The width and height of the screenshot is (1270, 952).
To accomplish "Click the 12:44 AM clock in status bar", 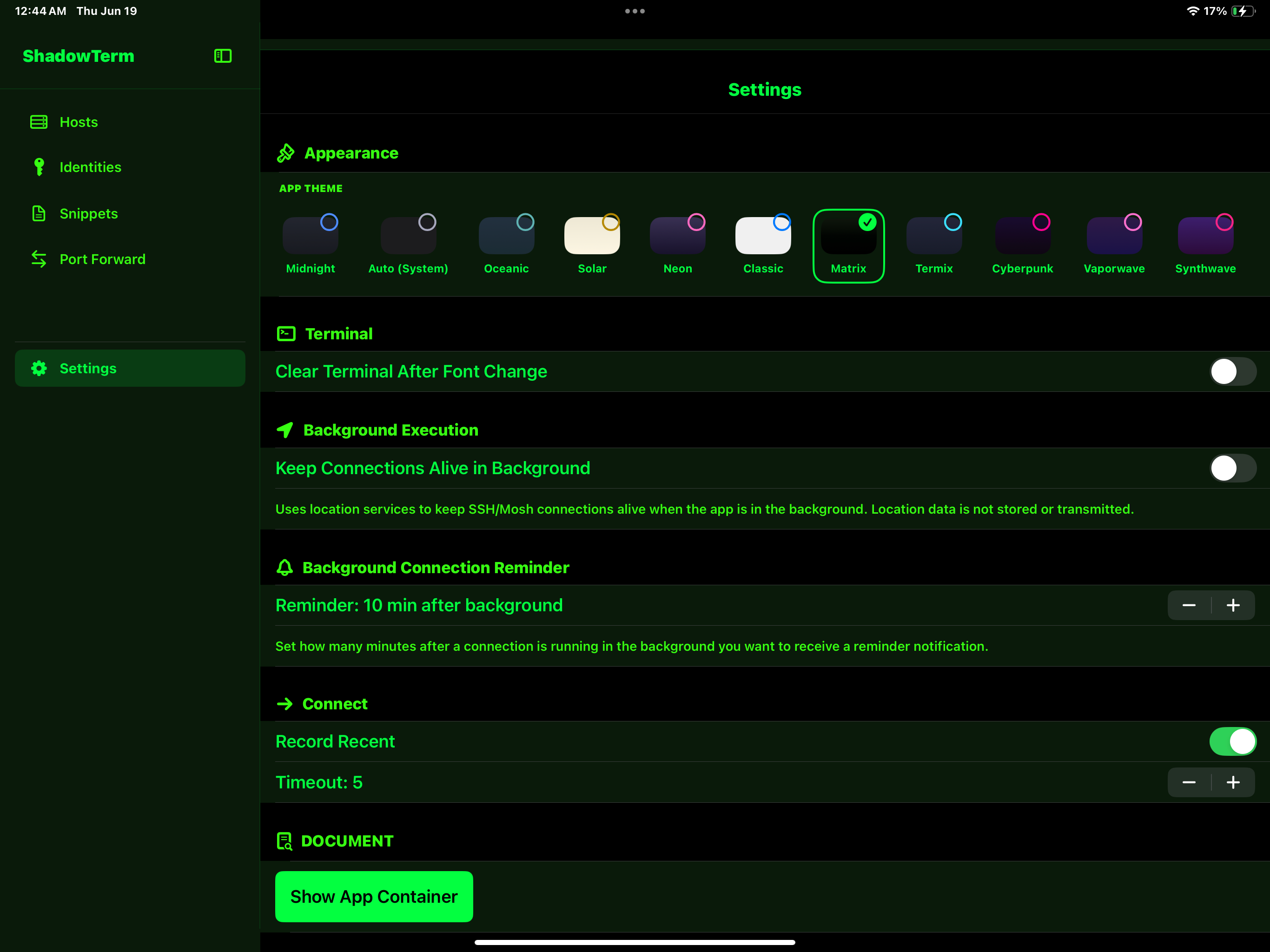I will [x=41, y=11].
